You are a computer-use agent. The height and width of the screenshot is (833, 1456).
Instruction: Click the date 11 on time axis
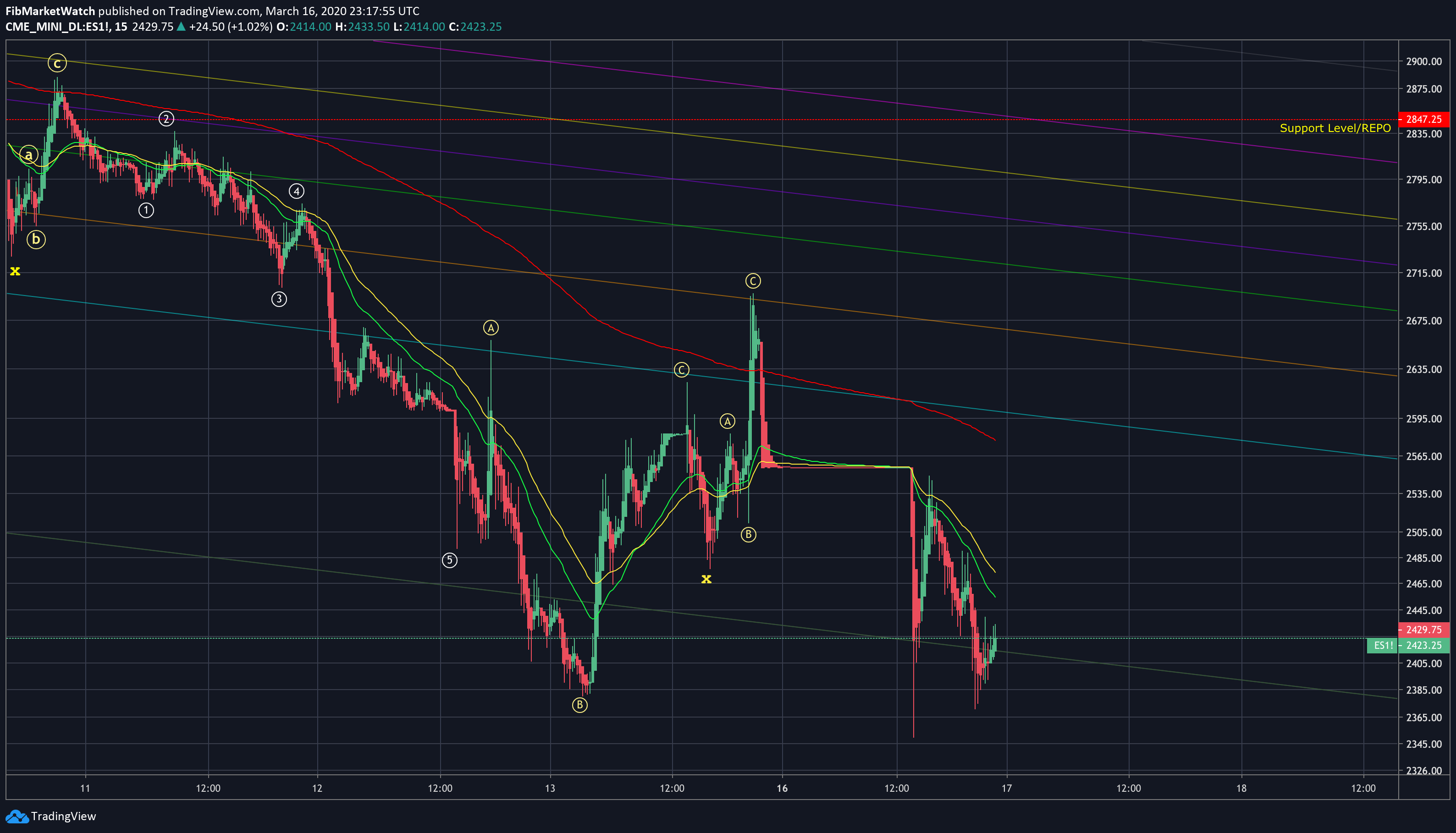(x=85, y=789)
